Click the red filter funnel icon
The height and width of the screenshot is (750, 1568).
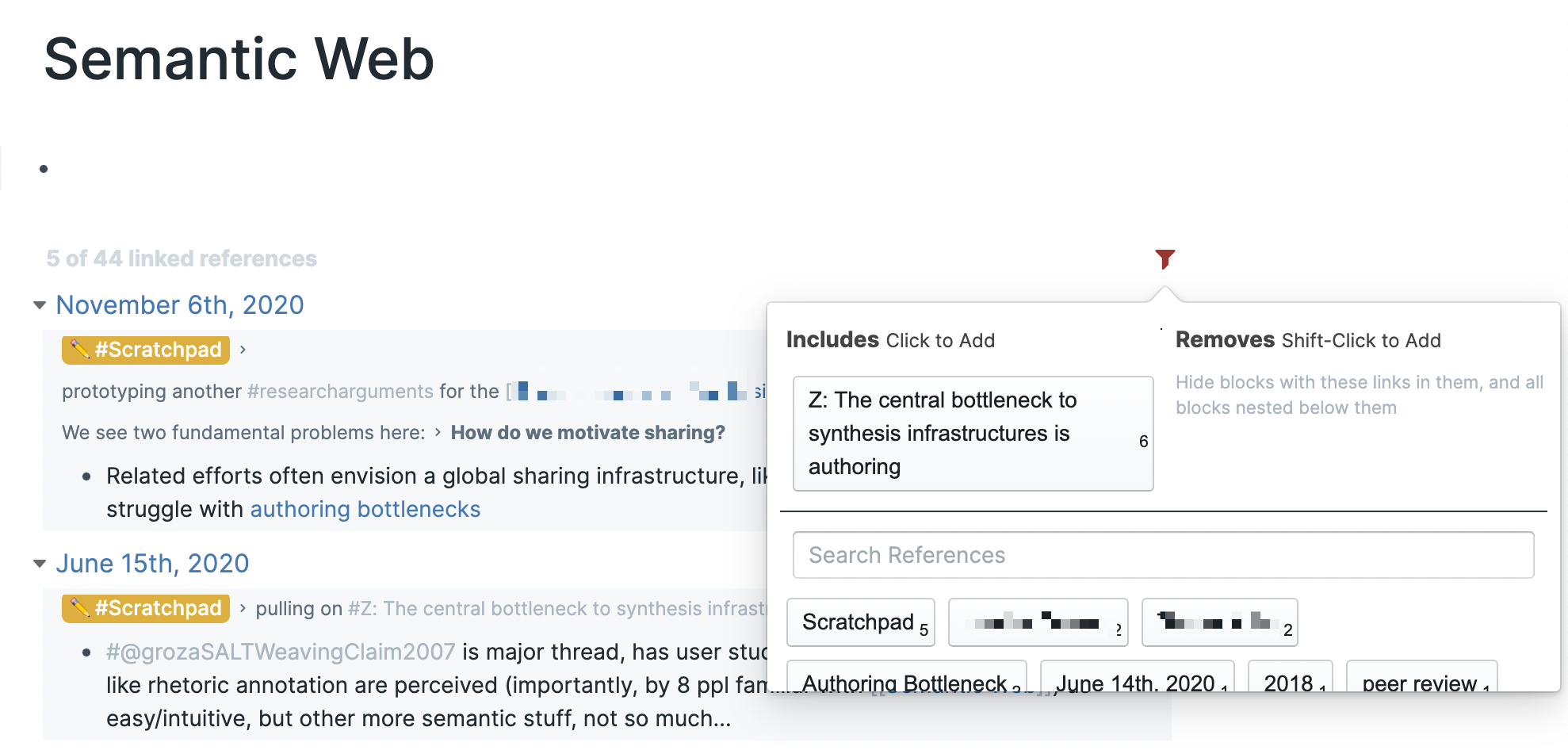coord(1165,258)
